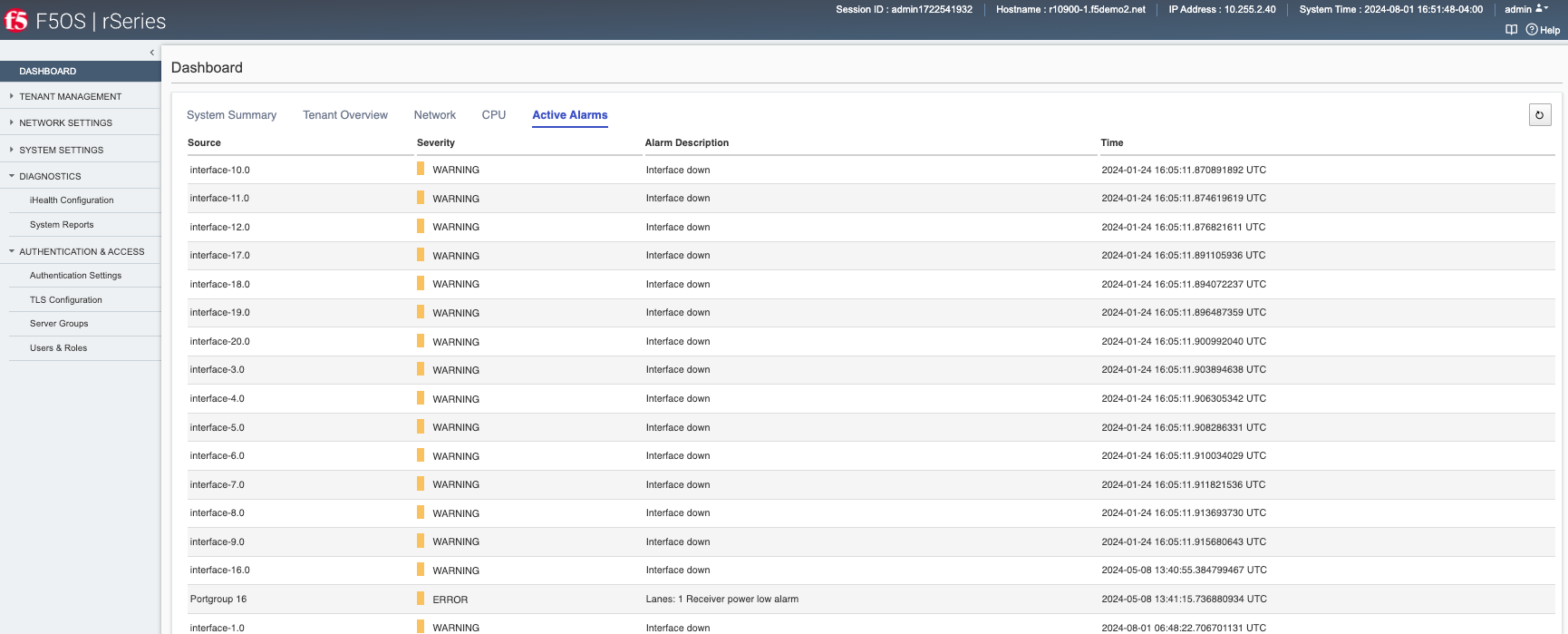Click the interface-6.0 source cell
1568x634 pixels.
(218, 455)
